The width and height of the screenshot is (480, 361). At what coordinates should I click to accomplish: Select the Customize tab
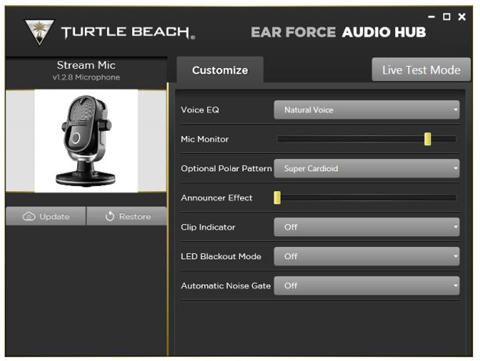(x=220, y=70)
